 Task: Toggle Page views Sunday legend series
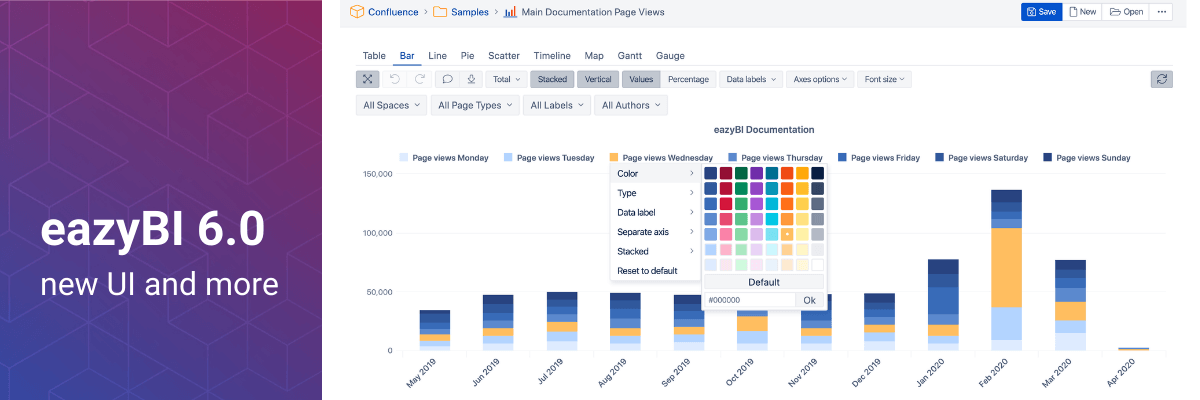[x=1087, y=158]
